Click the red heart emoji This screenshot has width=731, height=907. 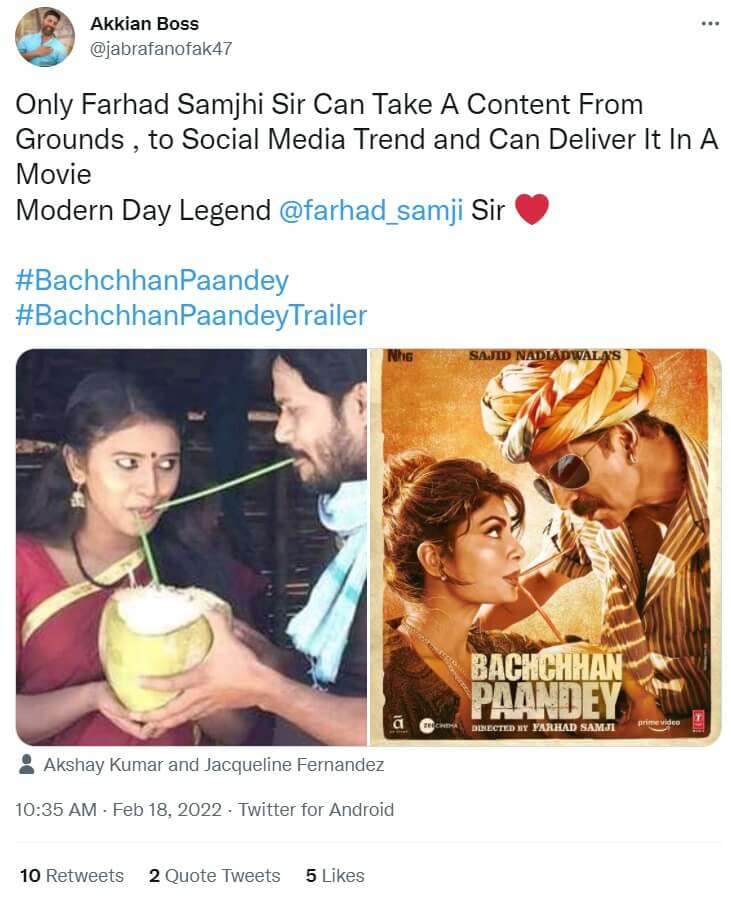pos(531,209)
